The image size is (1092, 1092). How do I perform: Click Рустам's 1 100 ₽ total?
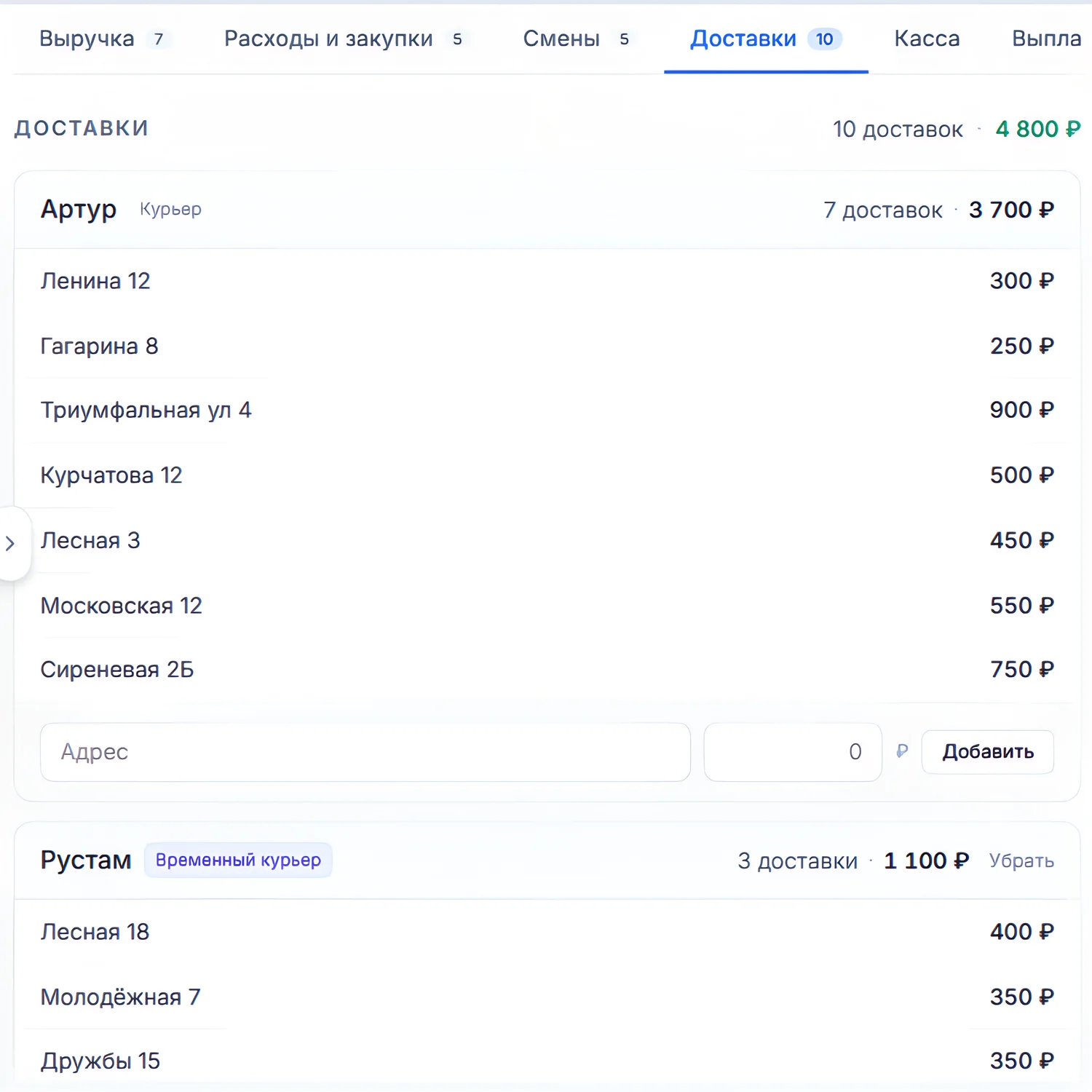[926, 860]
